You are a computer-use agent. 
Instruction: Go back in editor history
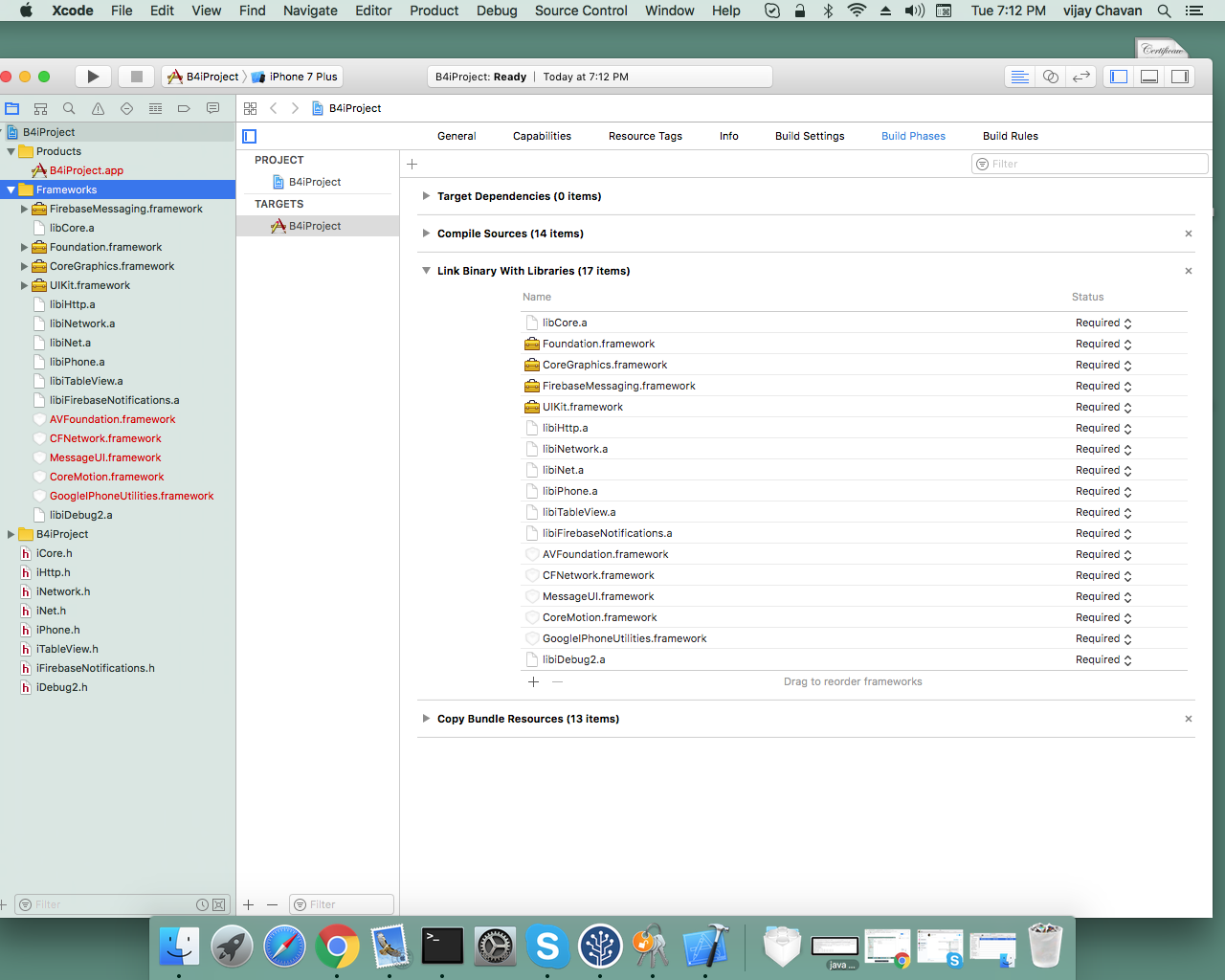pos(274,108)
